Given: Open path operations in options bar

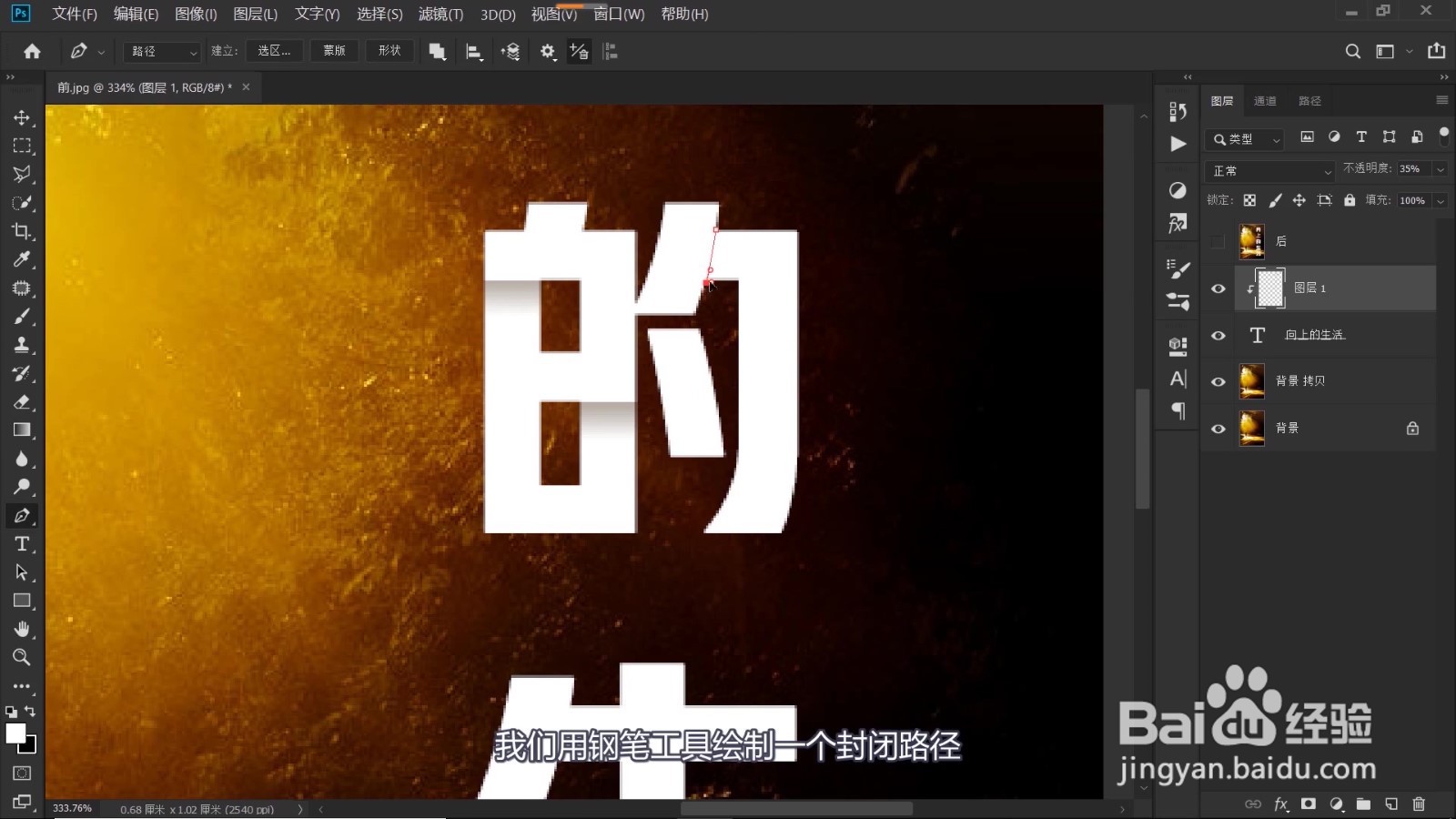Looking at the screenshot, I should point(438,51).
